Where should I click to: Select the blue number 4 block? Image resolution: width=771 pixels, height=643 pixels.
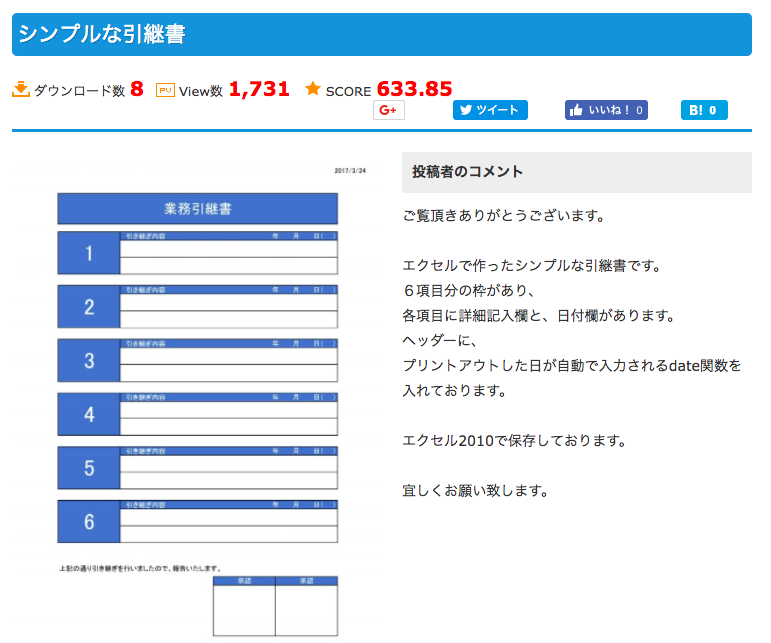tap(89, 414)
